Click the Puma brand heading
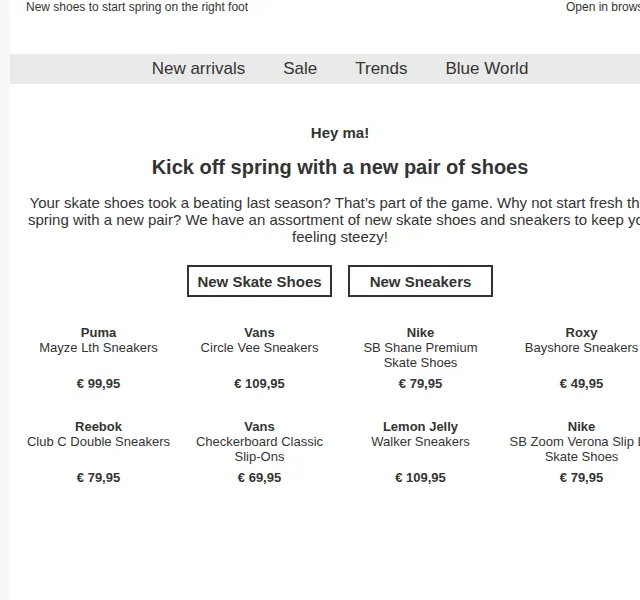The height and width of the screenshot is (600, 640). 98,333
